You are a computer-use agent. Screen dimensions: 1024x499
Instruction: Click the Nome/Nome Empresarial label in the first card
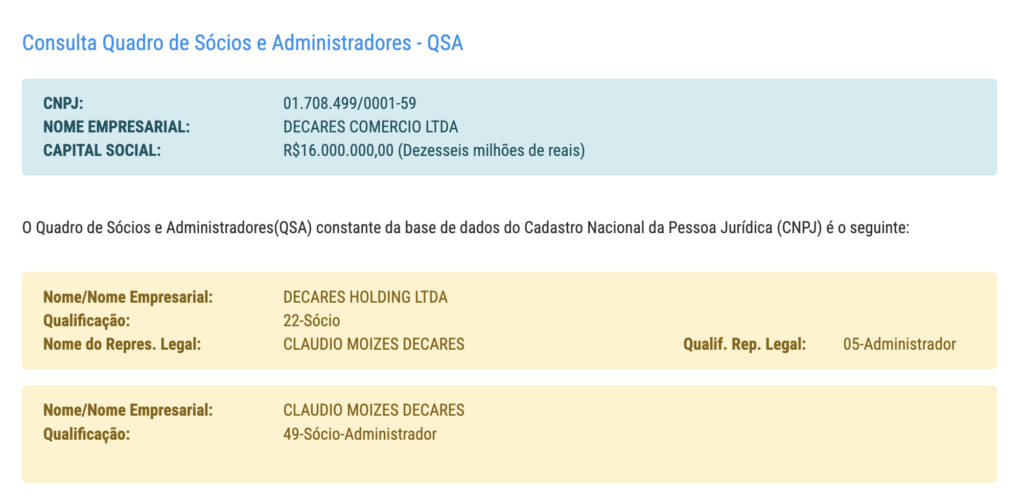coord(129,297)
